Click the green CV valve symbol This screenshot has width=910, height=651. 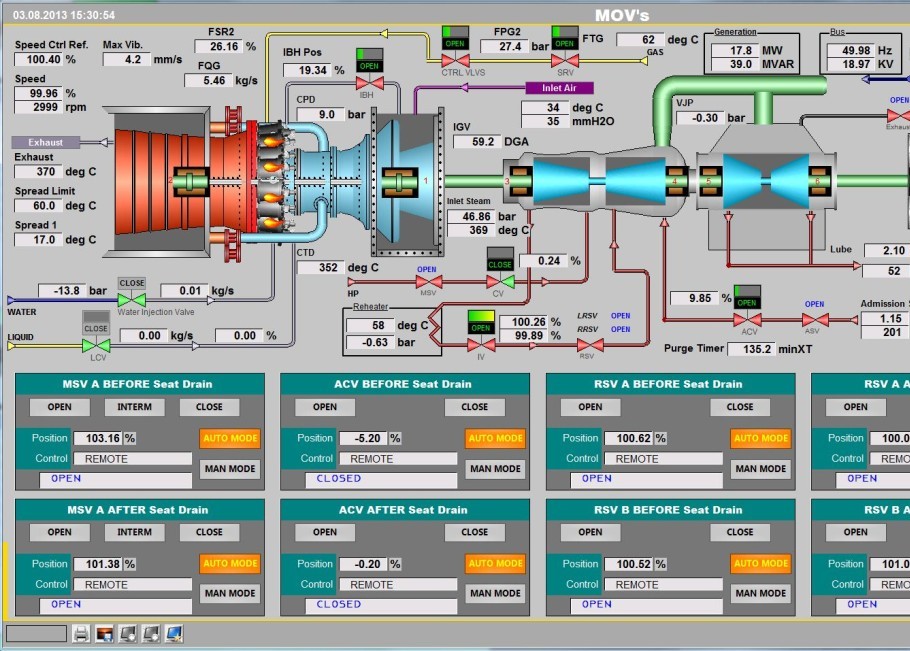click(x=500, y=282)
